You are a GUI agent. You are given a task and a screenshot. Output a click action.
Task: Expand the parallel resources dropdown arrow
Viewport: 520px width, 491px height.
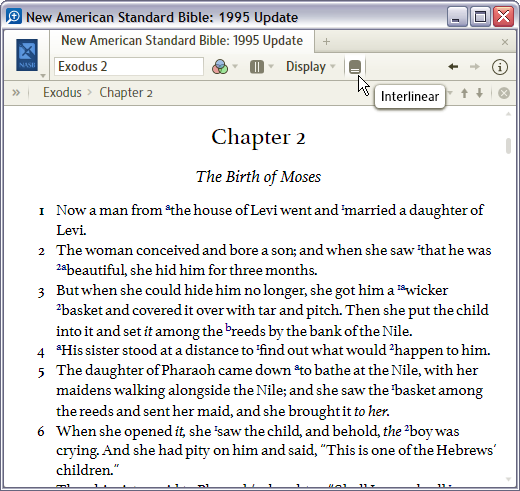pos(271,66)
